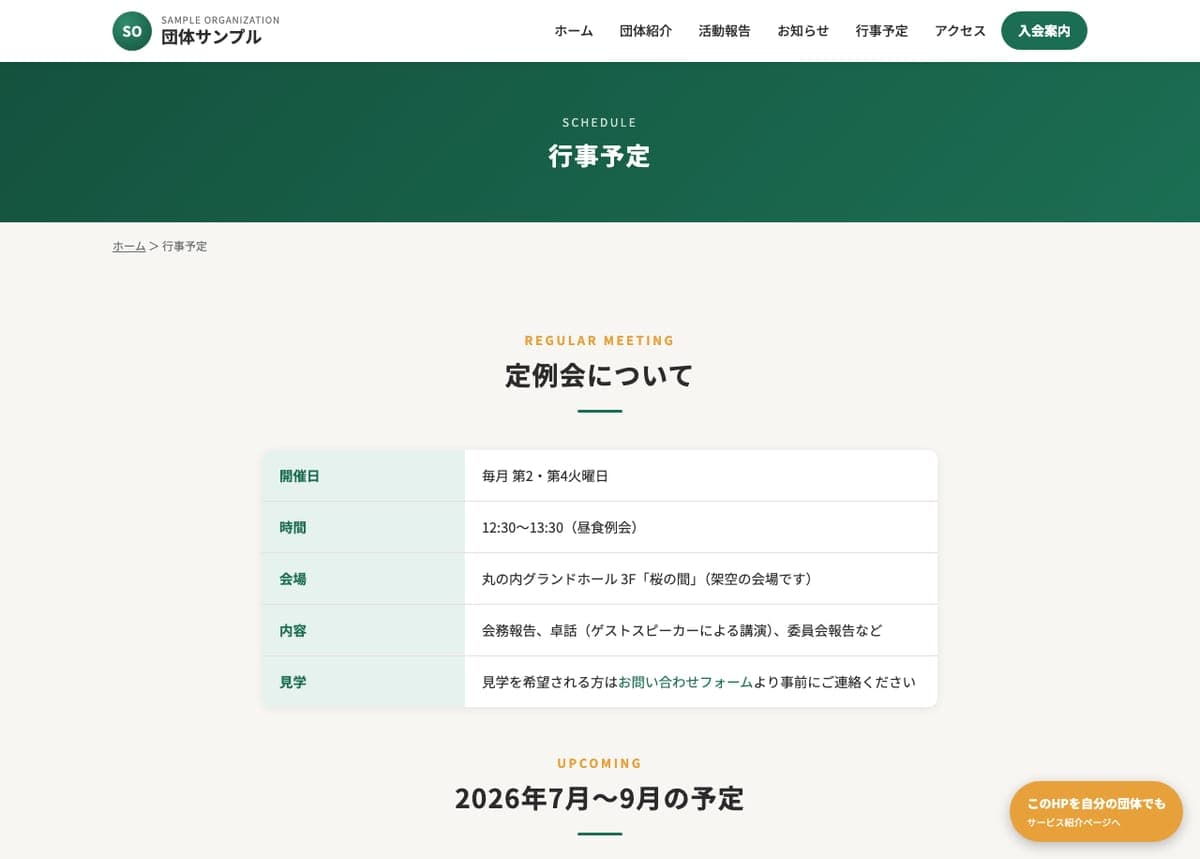This screenshot has width=1200, height=859.
Task: Go to ホーム in the navigation bar
Action: point(574,31)
